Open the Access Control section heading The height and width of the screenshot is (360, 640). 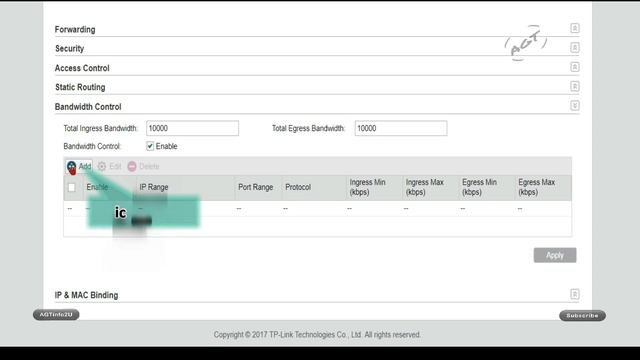coord(82,68)
